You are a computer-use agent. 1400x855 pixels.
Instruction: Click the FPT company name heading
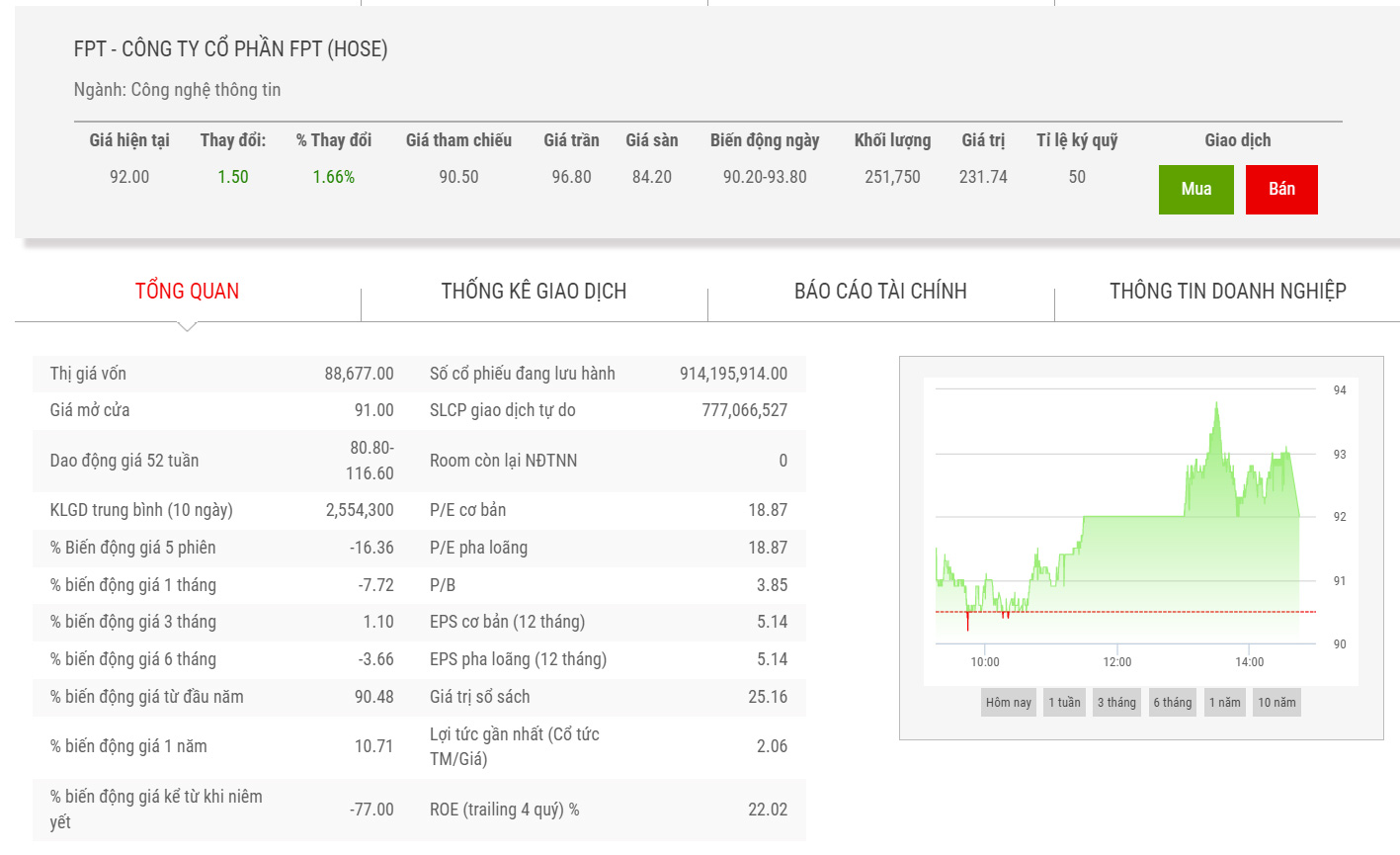(230, 49)
